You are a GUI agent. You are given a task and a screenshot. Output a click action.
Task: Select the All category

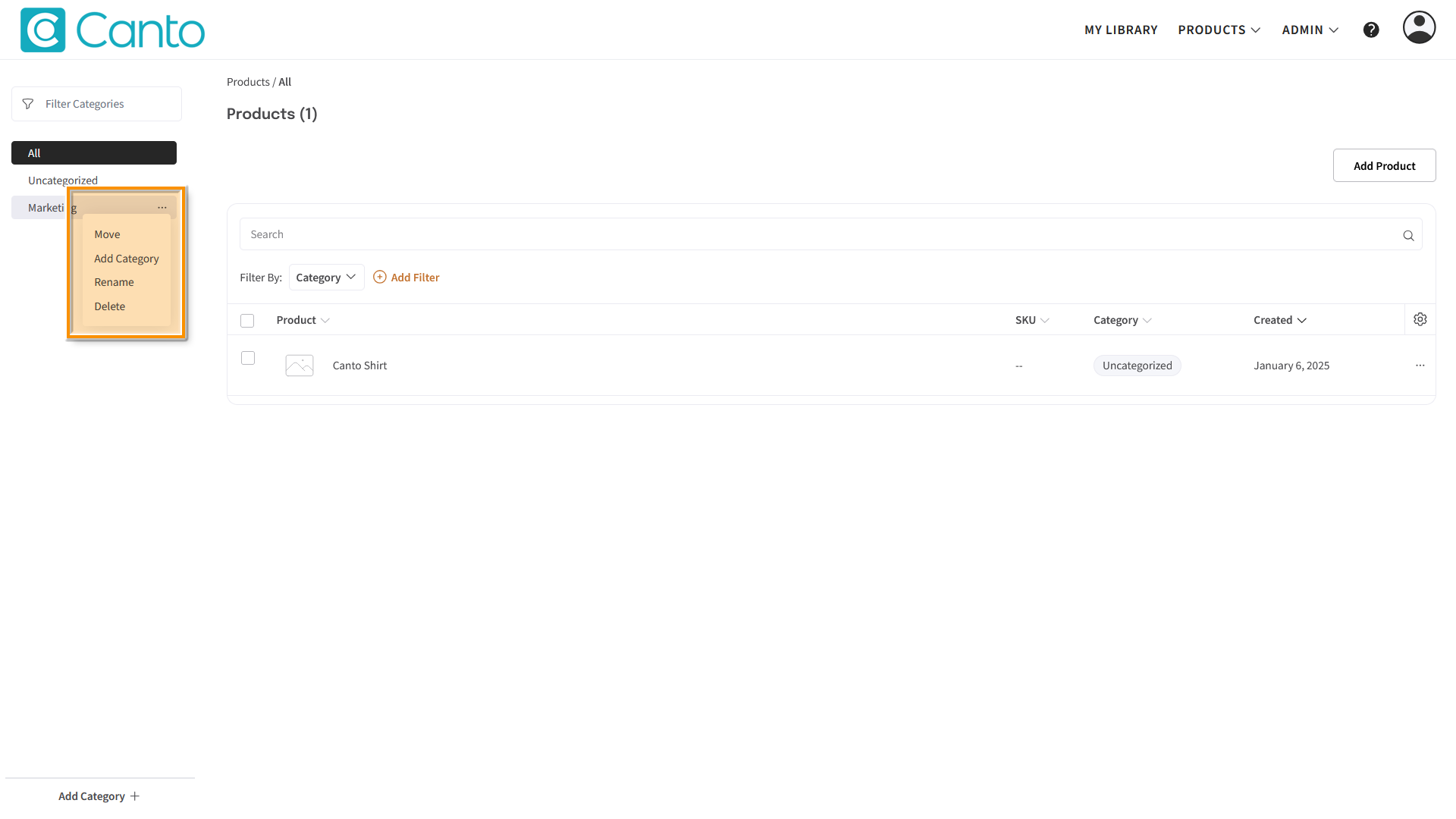pyautogui.click(x=94, y=152)
